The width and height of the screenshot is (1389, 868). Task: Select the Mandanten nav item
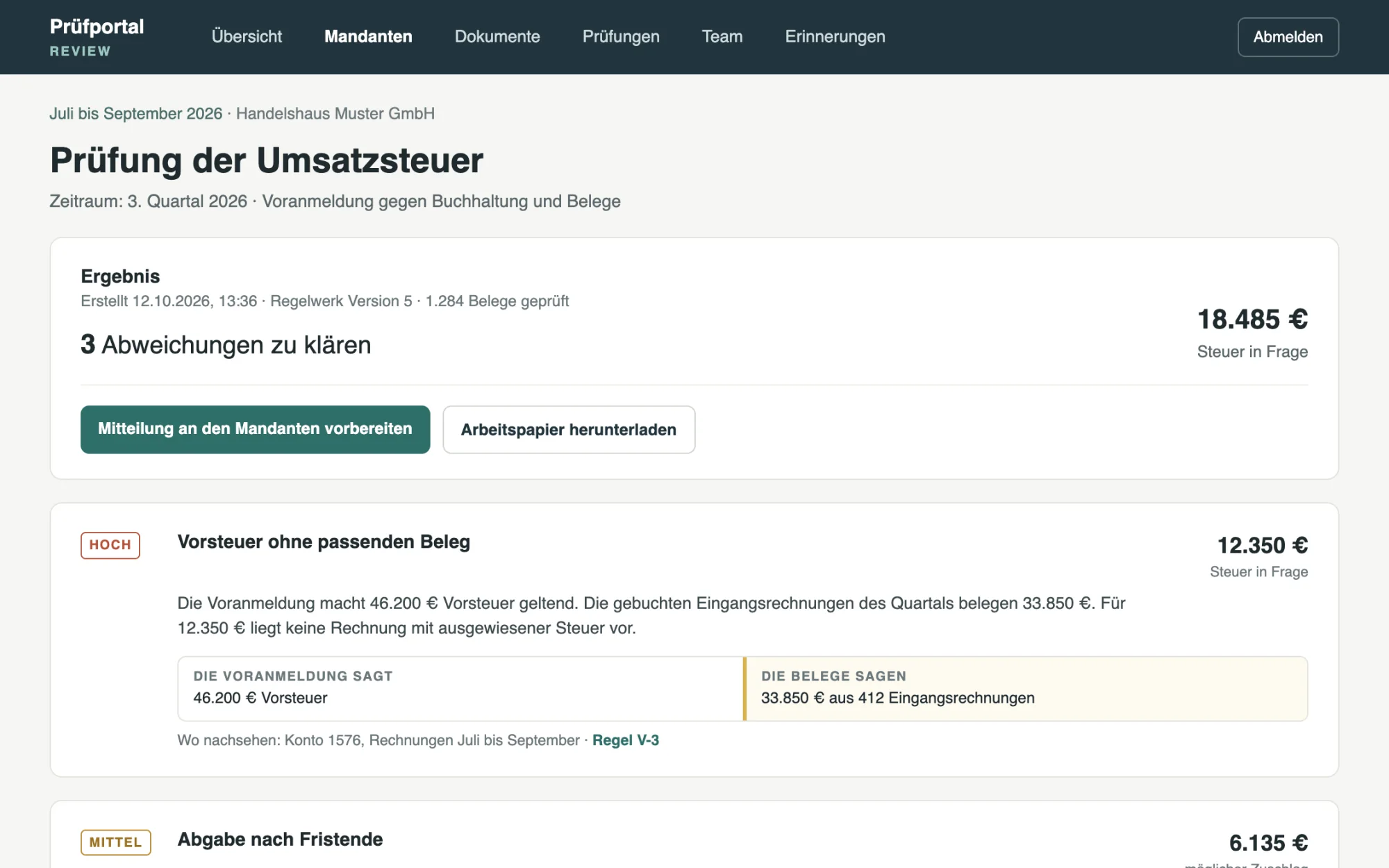[x=368, y=37]
